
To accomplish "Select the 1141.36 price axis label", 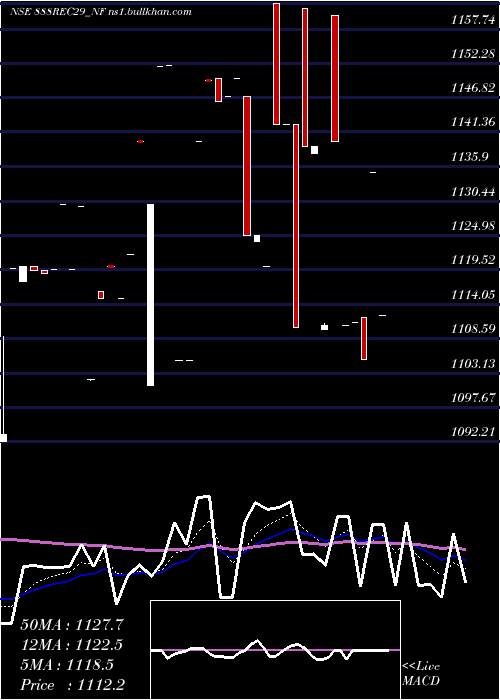I will click(473, 122).
